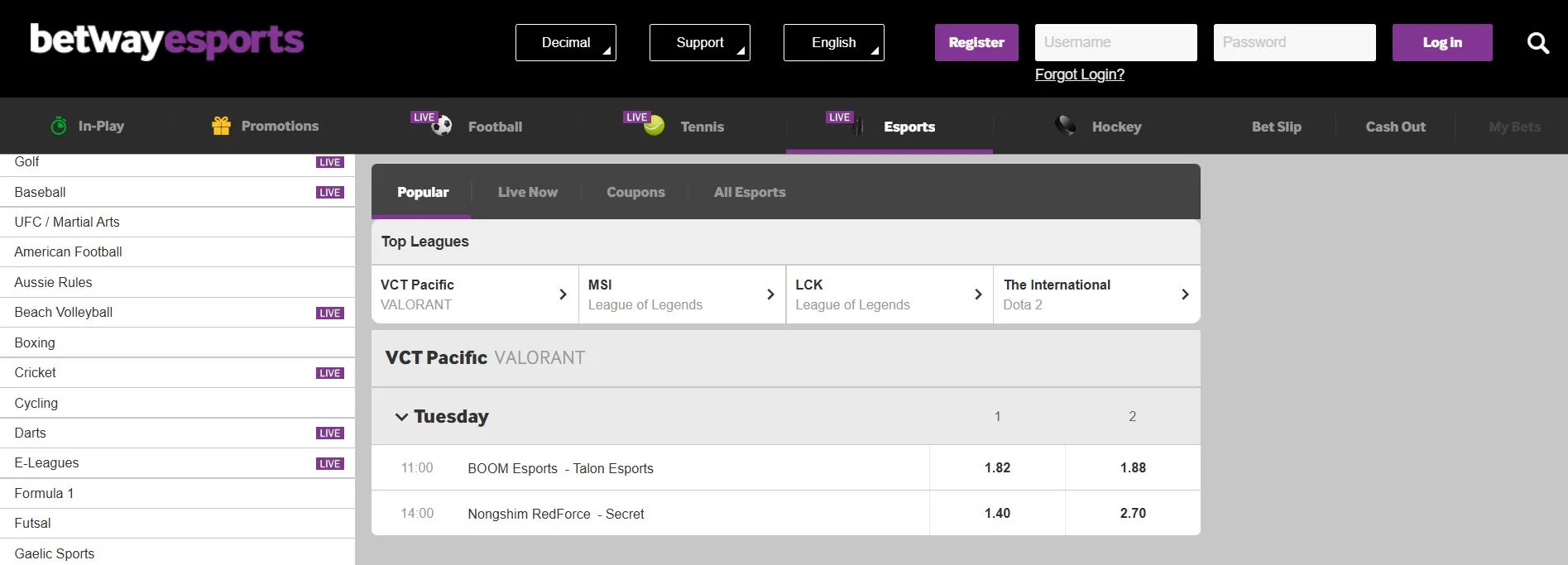
Task: Select Cricket in sports sidebar
Action: (36, 372)
